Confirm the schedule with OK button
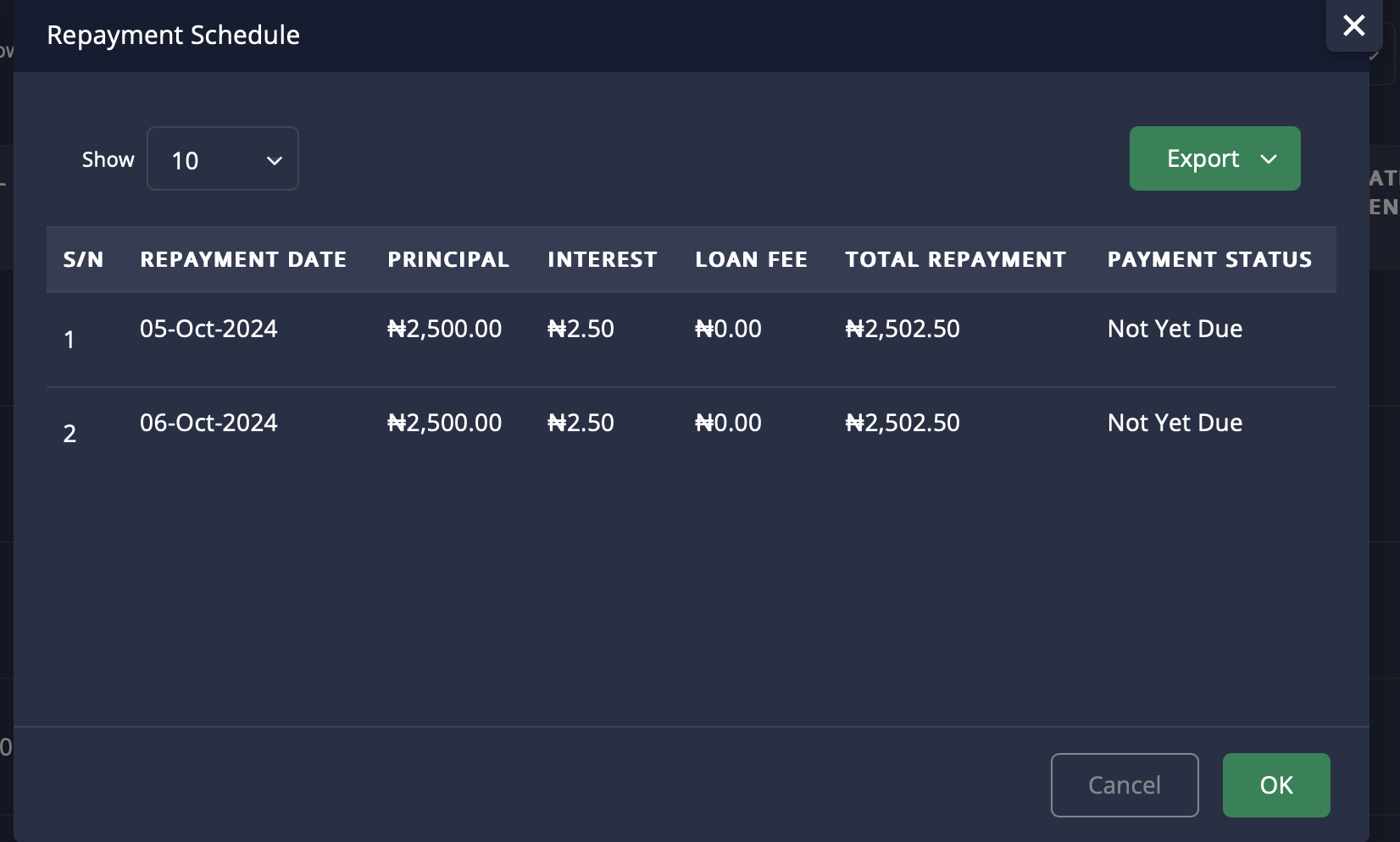This screenshot has width=1400, height=842. click(x=1275, y=785)
